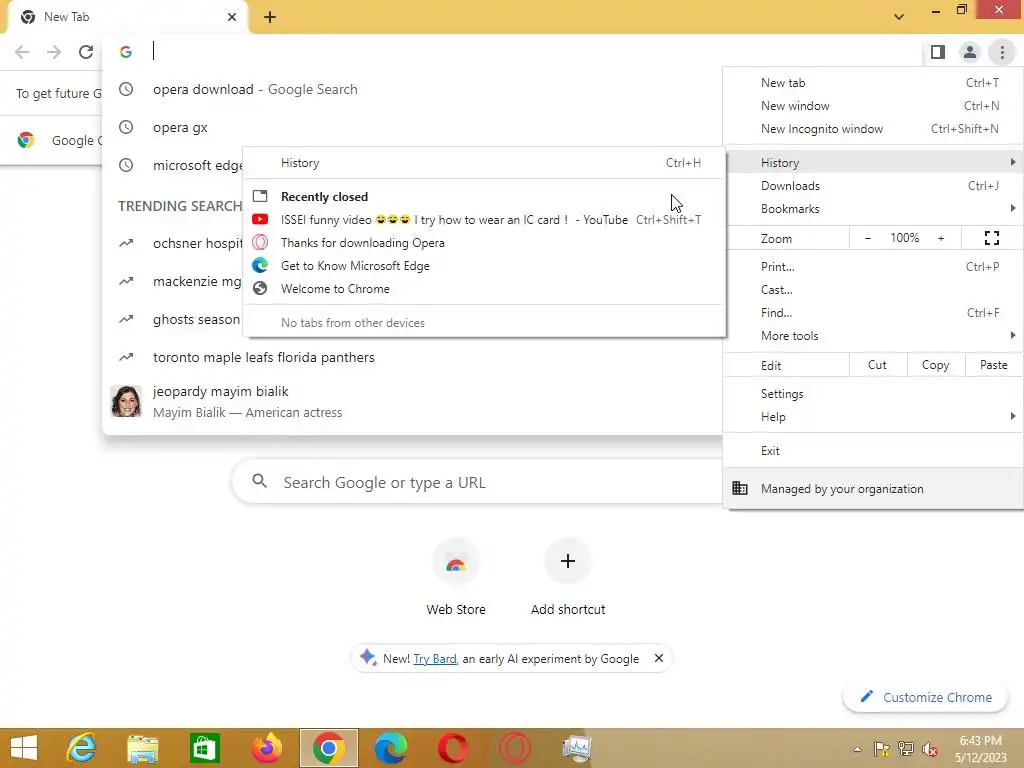
Task: Dismiss the Bard promo with its X
Action: [x=659, y=658]
